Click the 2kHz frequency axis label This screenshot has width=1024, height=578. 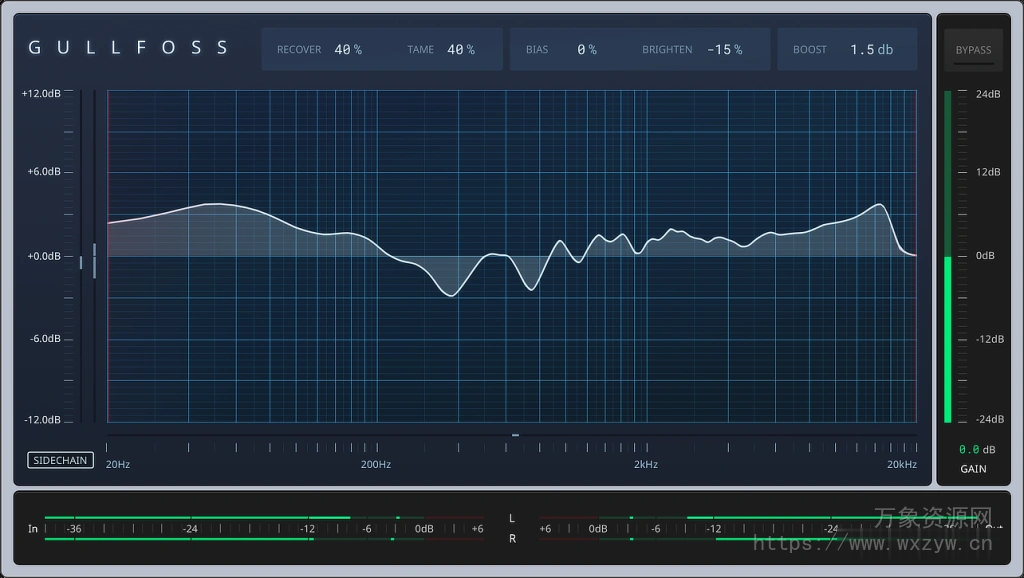(x=645, y=464)
